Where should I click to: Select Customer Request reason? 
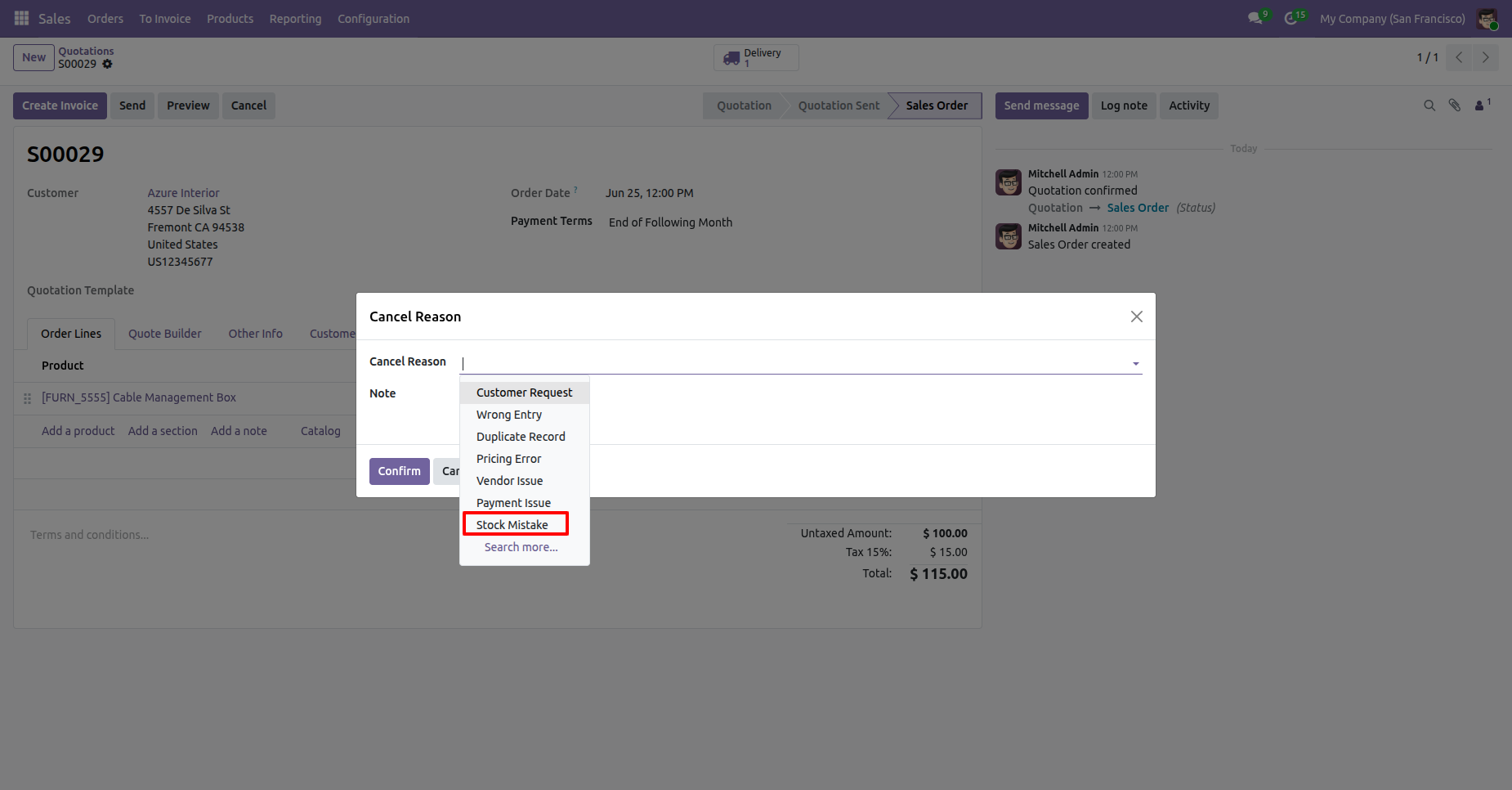pos(525,393)
